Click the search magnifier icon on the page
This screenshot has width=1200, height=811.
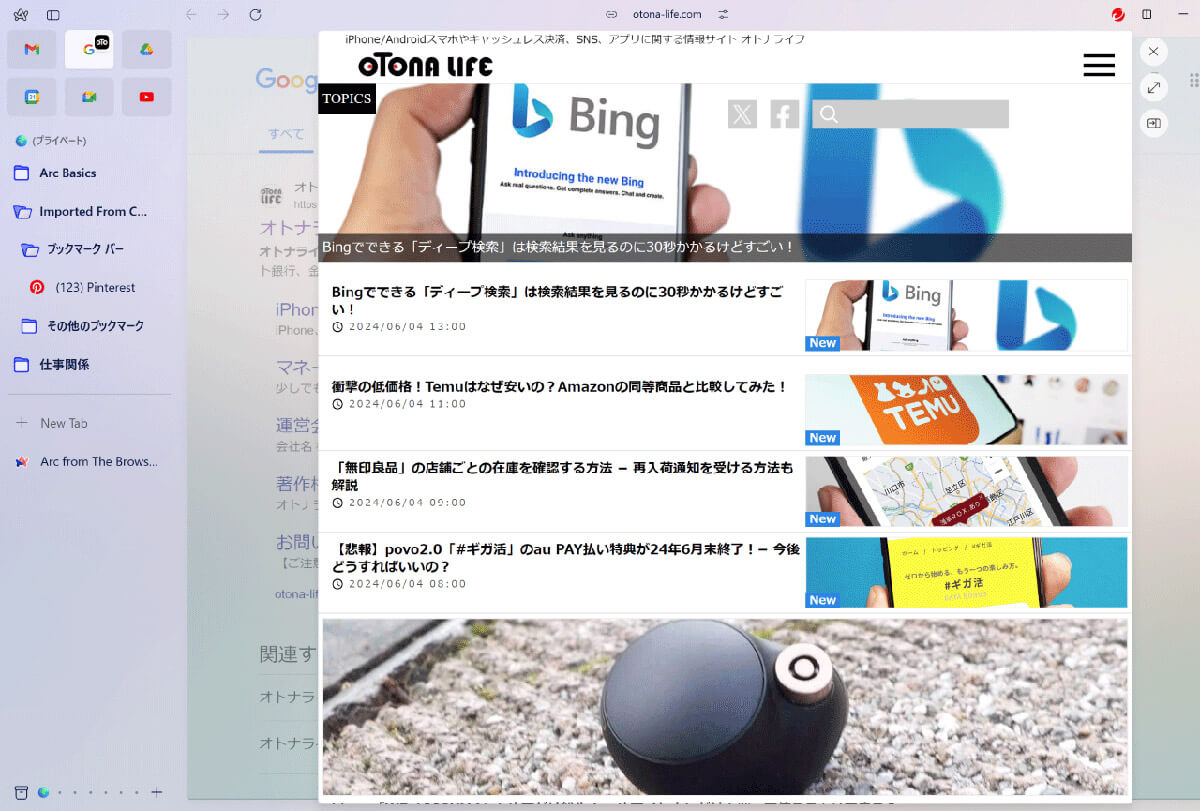coord(828,114)
